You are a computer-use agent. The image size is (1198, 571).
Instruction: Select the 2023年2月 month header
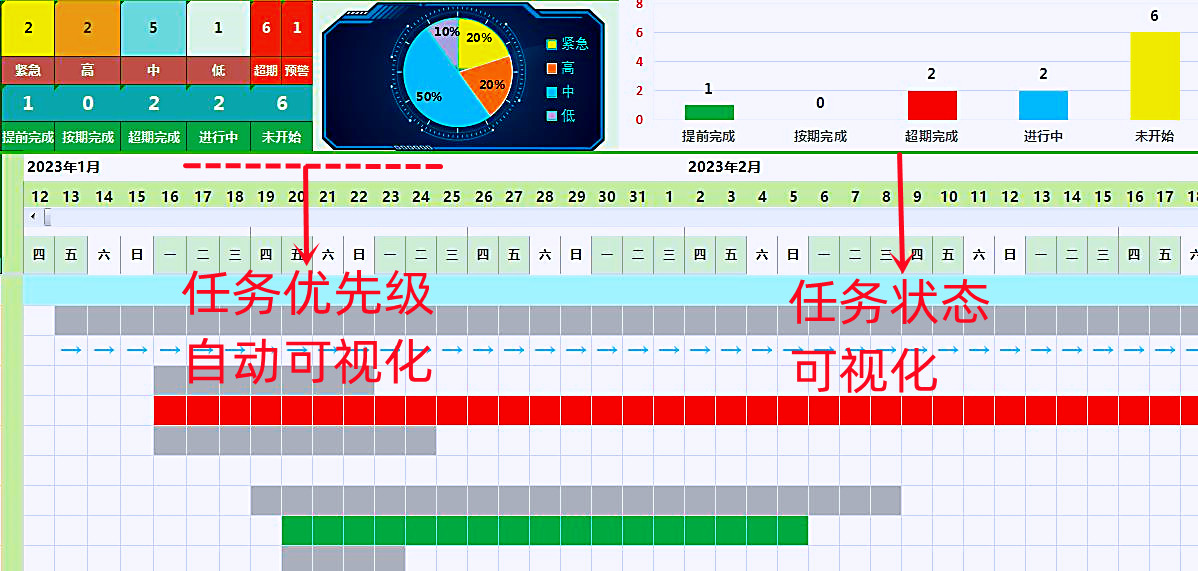[724, 166]
